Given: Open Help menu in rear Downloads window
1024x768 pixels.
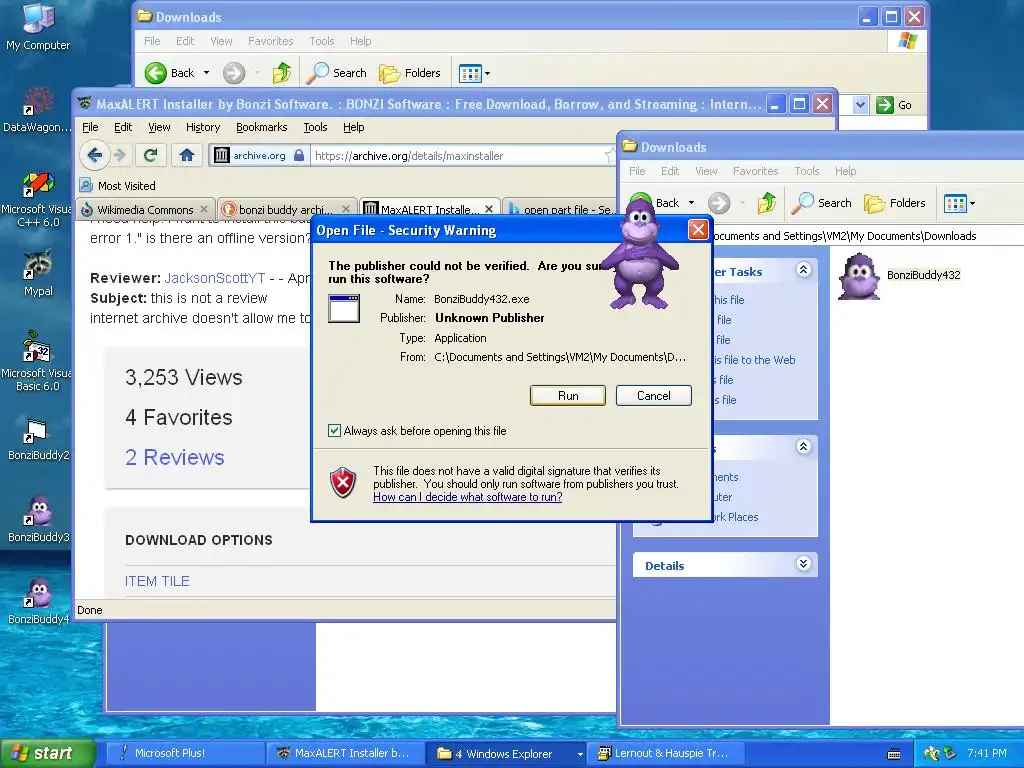Looking at the screenshot, I should pyautogui.click(x=360, y=41).
